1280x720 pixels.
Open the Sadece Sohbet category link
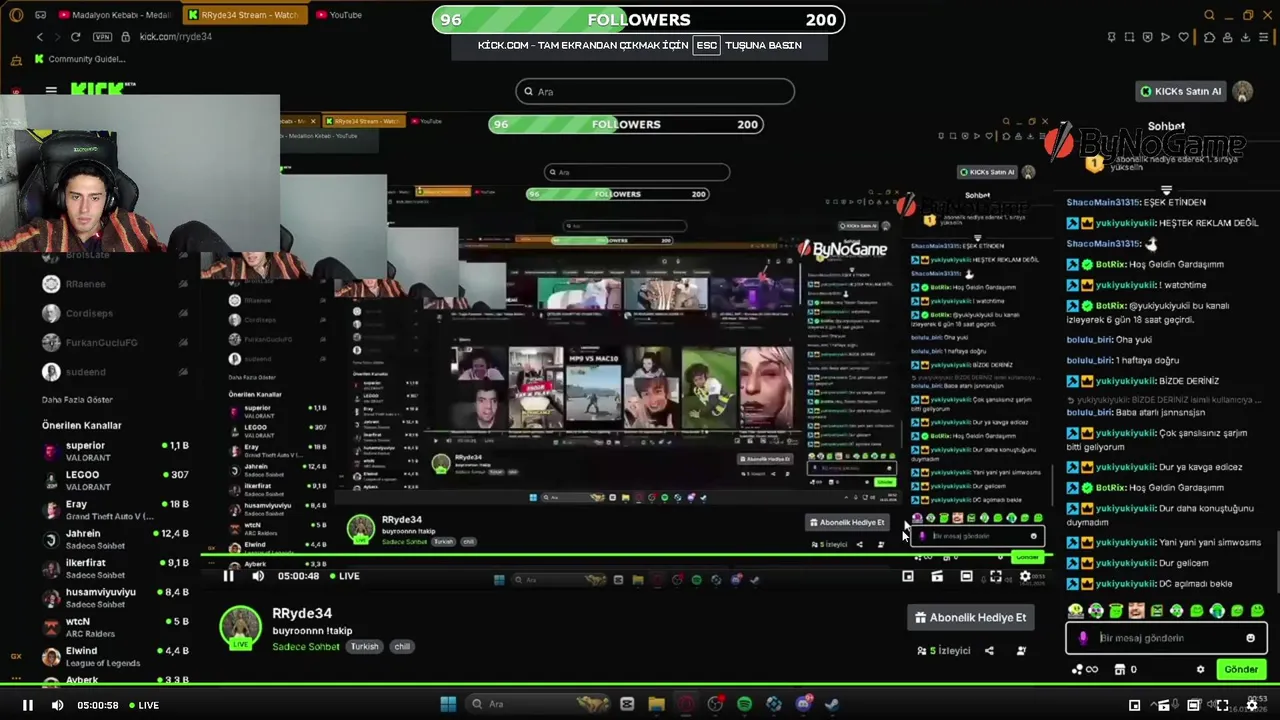(x=306, y=646)
